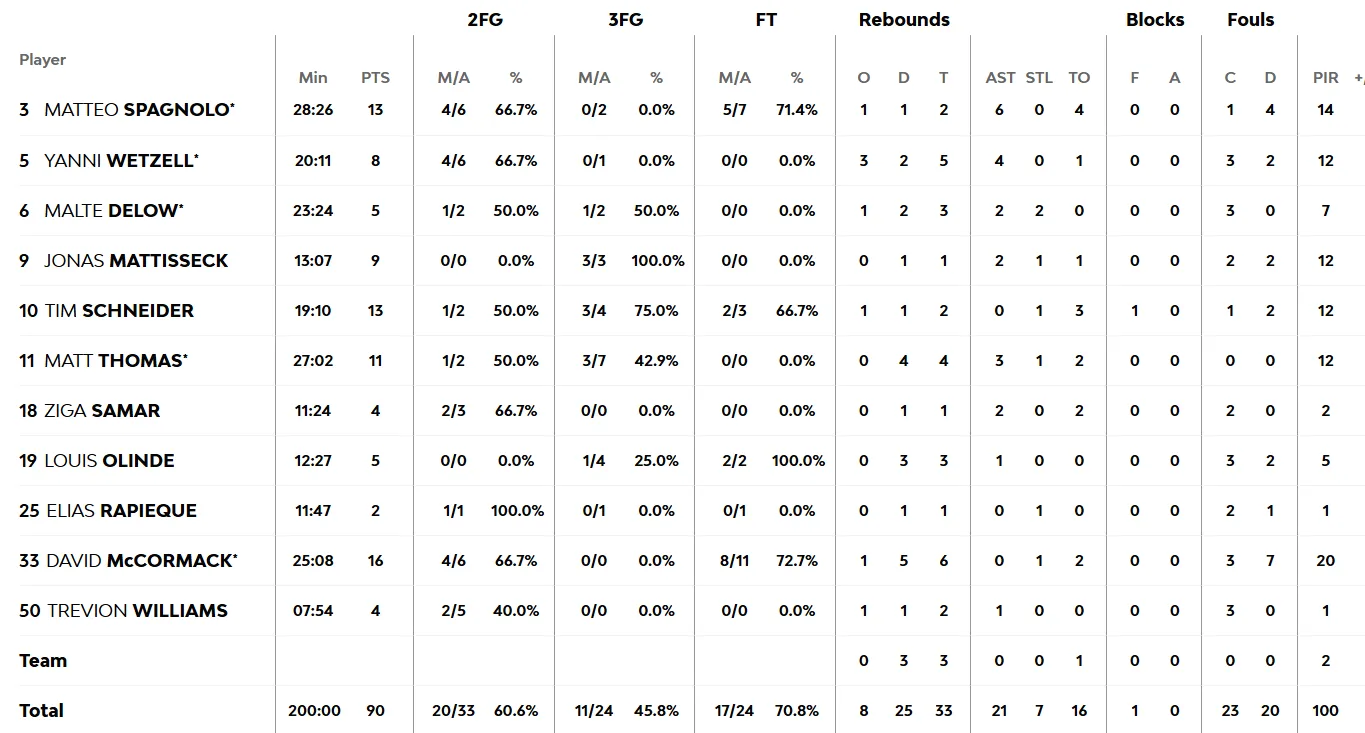Click Louis Olinde player name
The width and height of the screenshot is (1365, 733).
click(109, 460)
